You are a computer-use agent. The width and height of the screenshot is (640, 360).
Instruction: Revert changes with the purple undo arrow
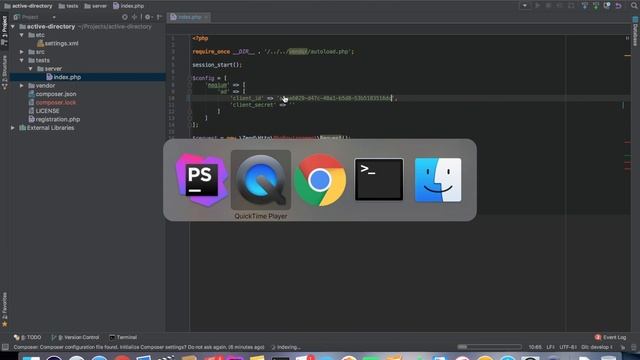coord(618,6)
